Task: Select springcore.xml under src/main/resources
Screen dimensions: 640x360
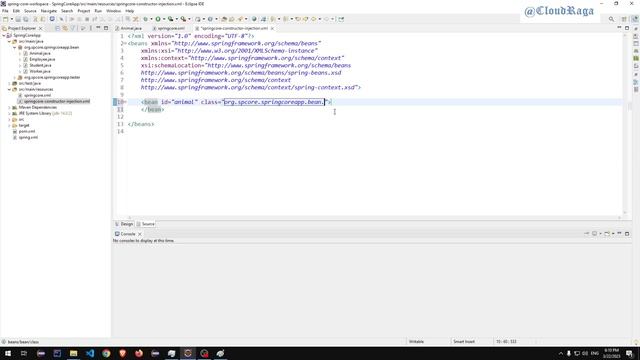Action: pyautogui.click(x=37, y=96)
